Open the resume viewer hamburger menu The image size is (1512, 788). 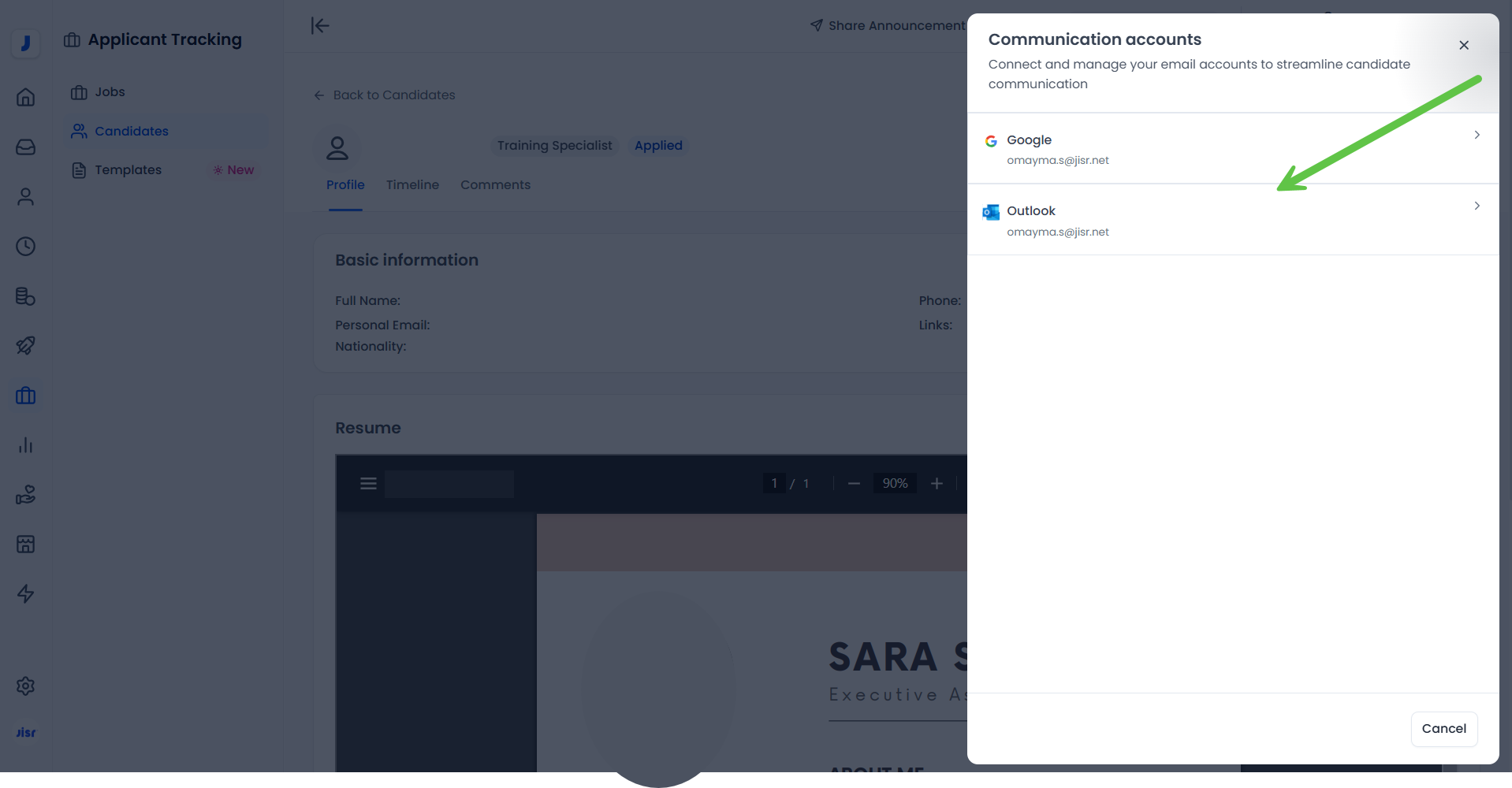click(368, 484)
